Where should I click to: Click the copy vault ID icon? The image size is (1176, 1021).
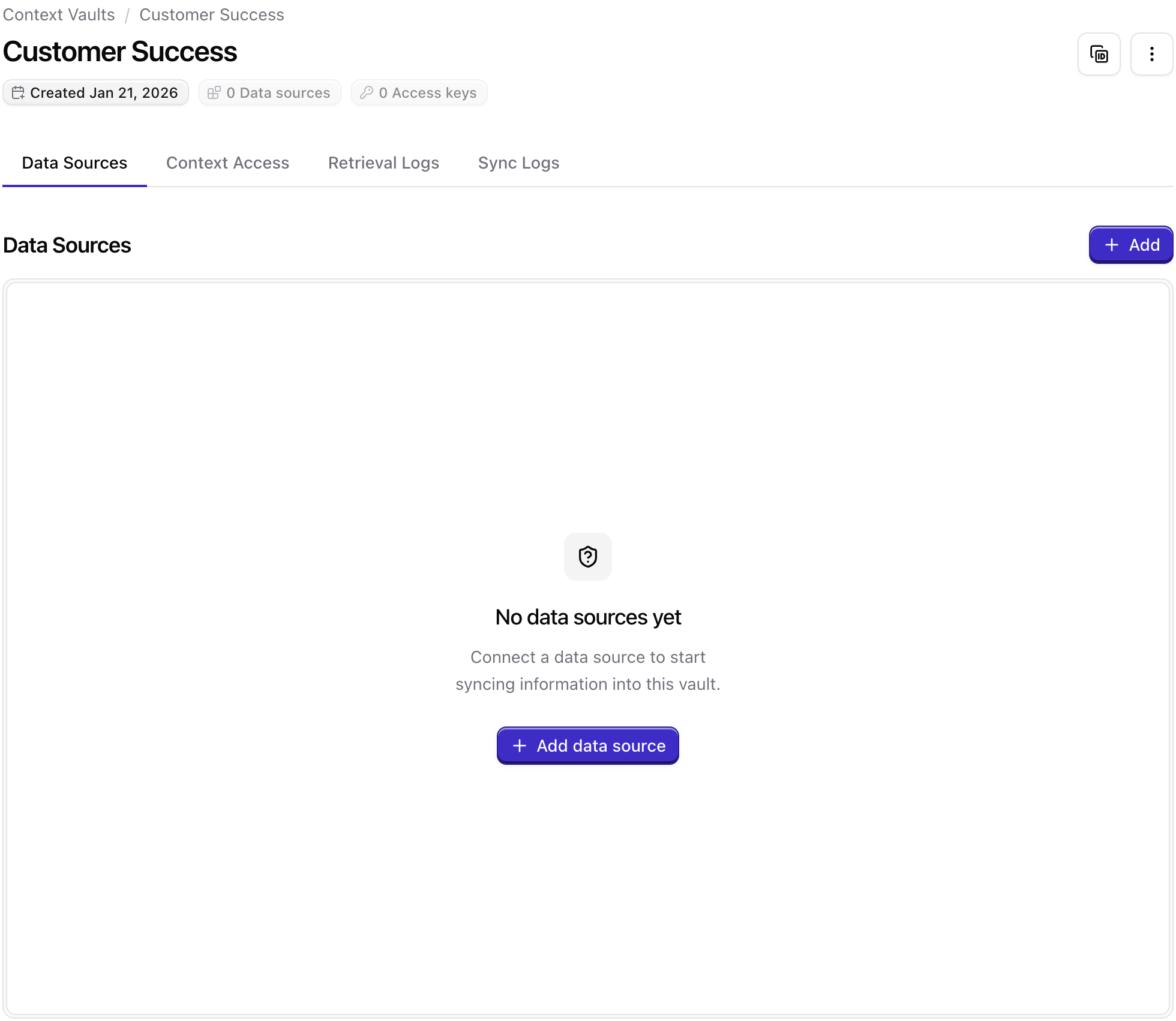tap(1099, 54)
